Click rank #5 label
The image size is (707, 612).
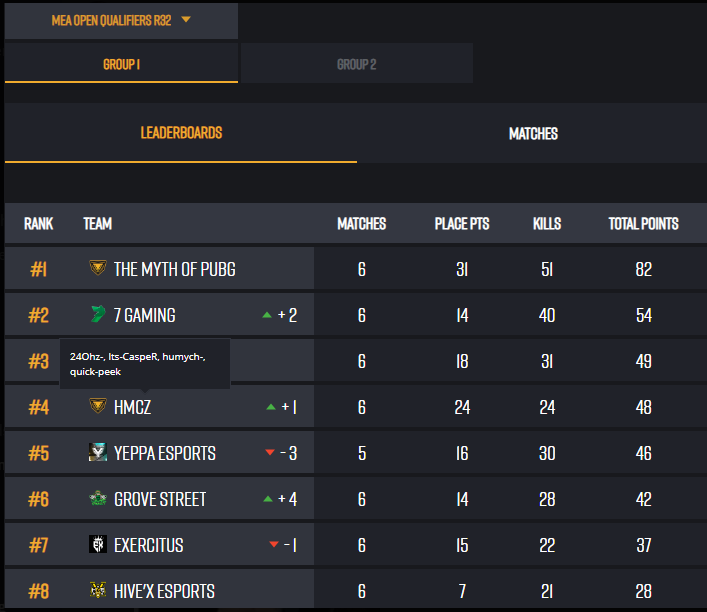coord(38,453)
